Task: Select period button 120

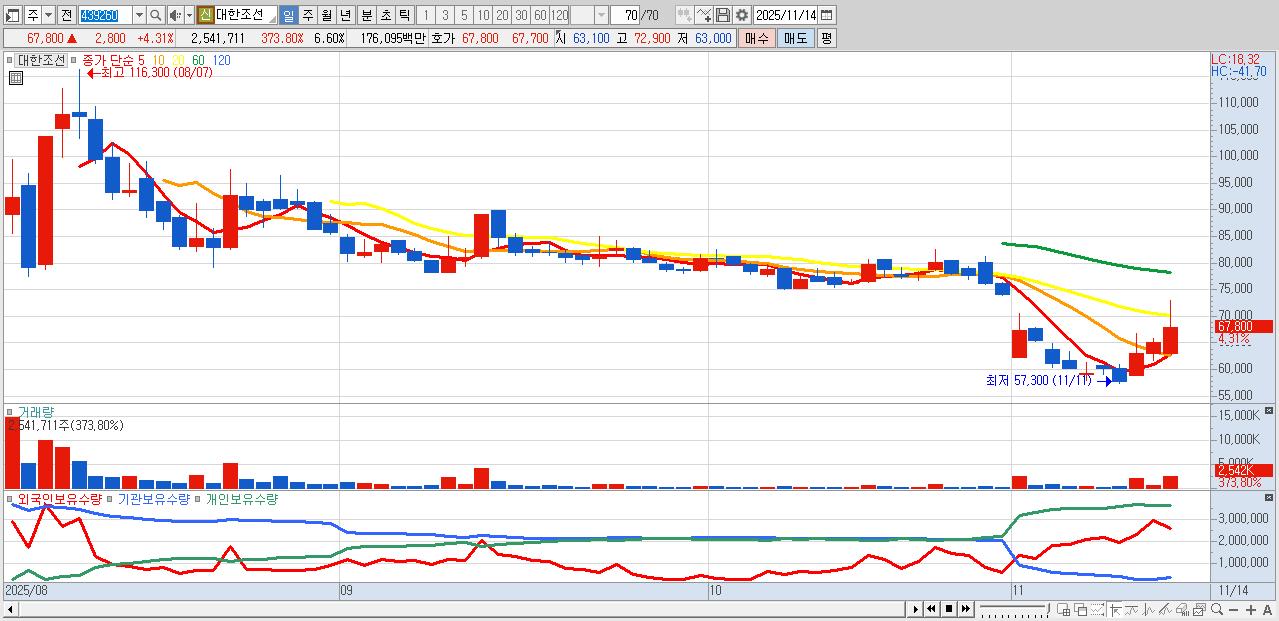Action: (560, 15)
